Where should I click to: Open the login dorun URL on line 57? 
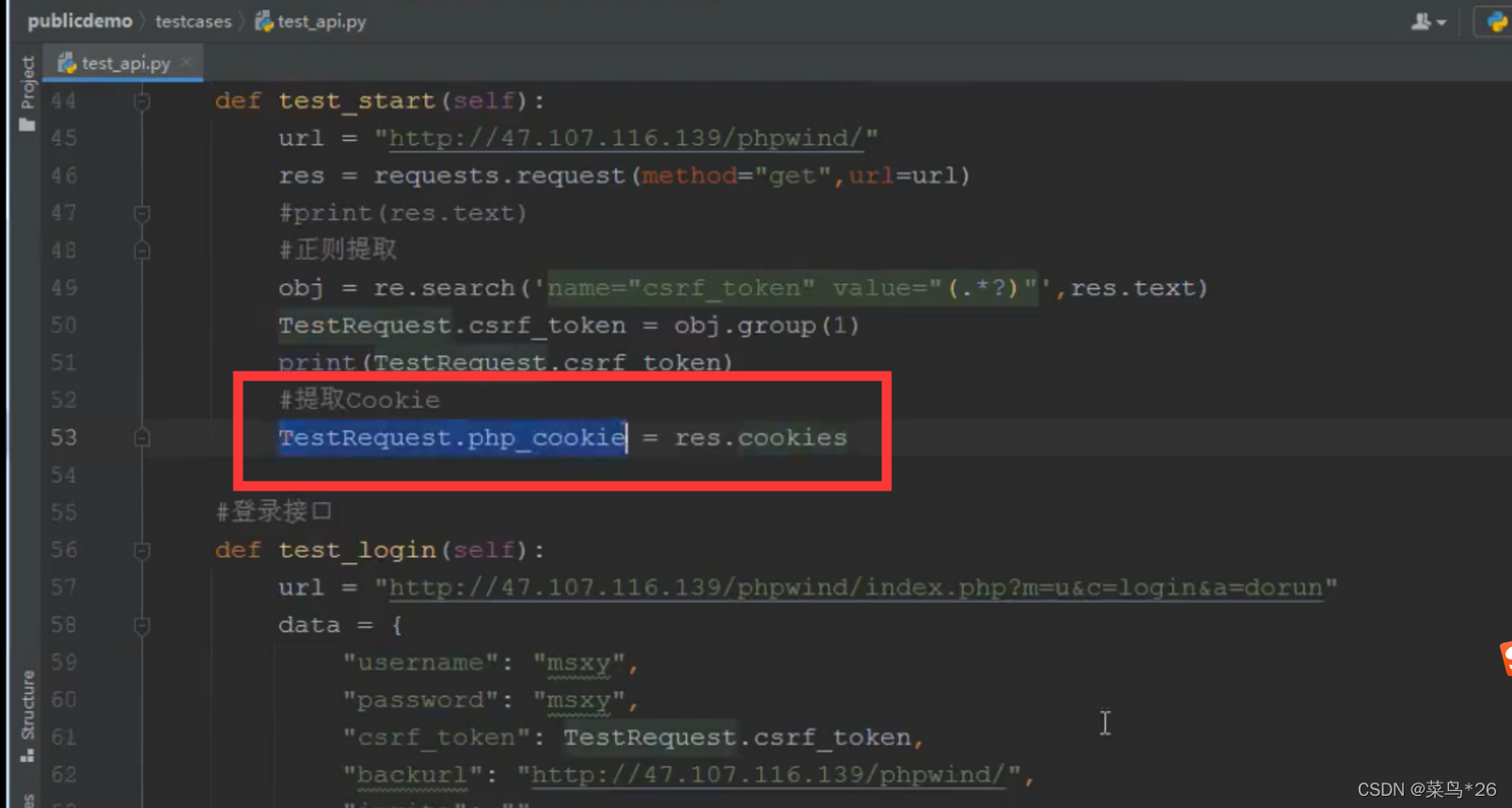coord(856,588)
